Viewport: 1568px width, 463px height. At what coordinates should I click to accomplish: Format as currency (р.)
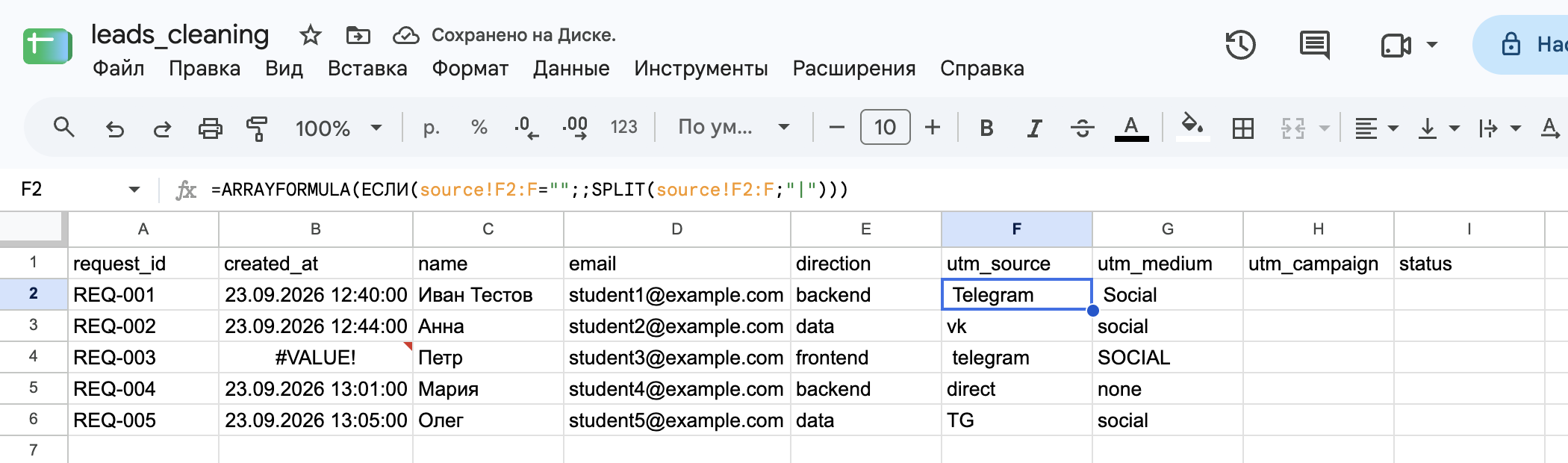tap(431, 128)
